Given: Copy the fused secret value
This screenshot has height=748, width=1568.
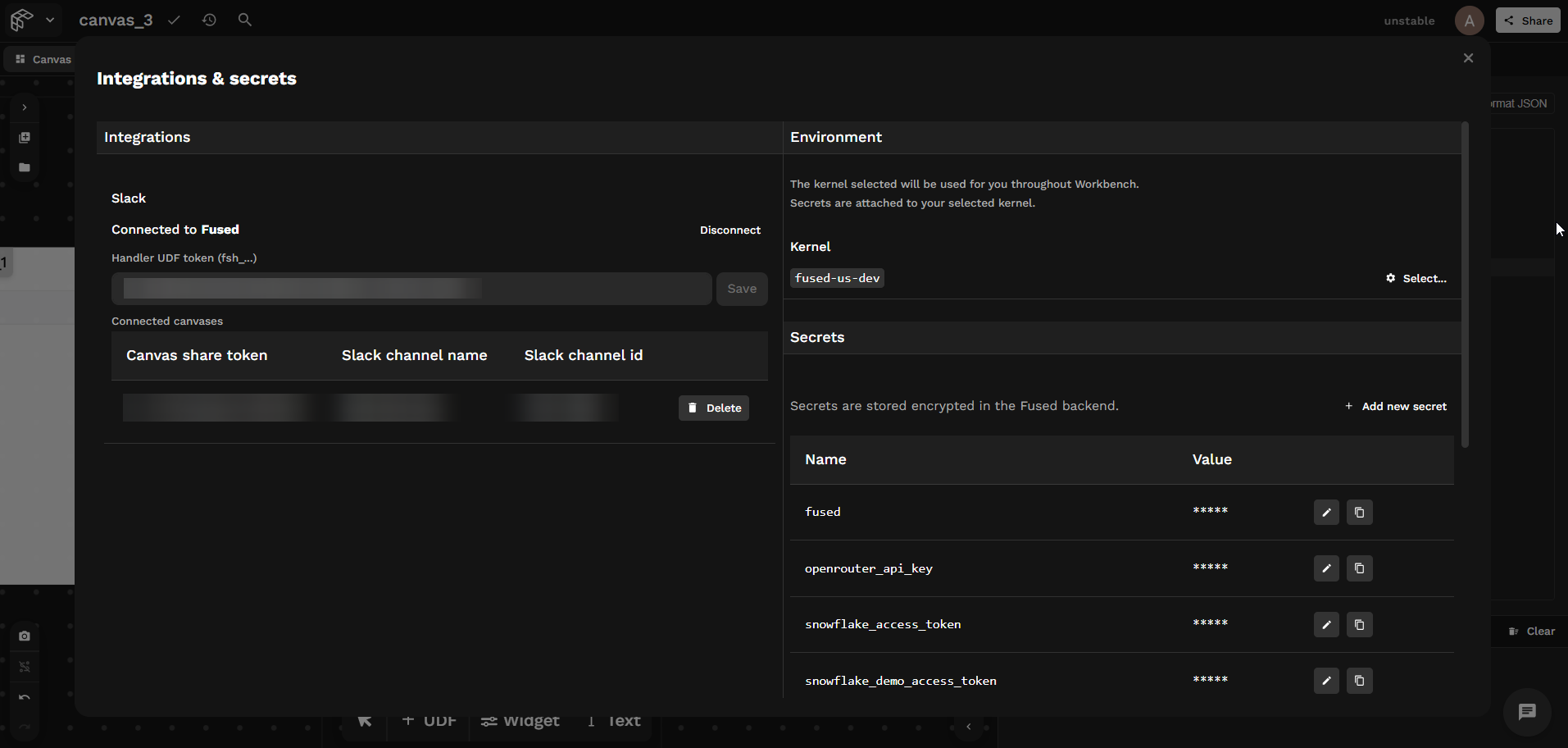Looking at the screenshot, I should 1359,512.
